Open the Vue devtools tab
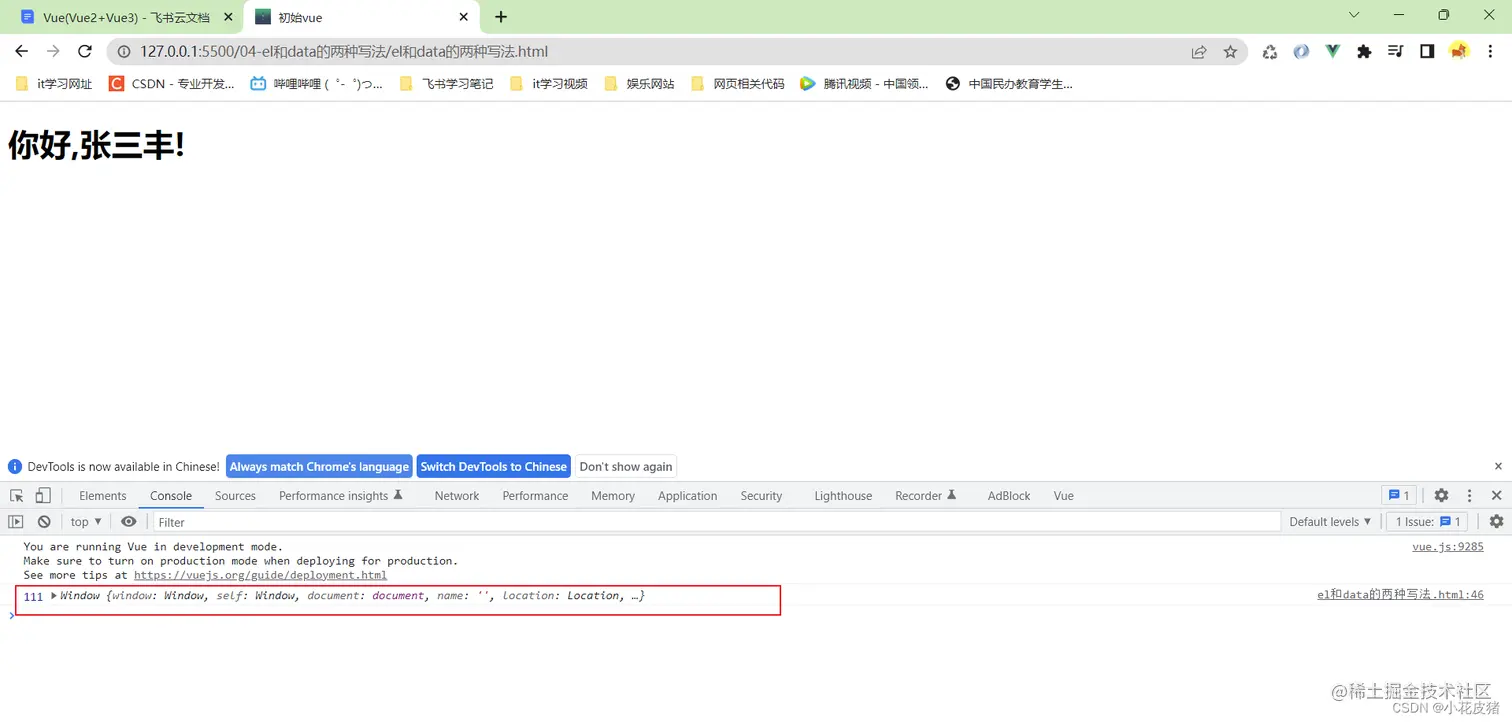The height and width of the screenshot is (722, 1512). pyautogui.click(x=1063, y=496)
